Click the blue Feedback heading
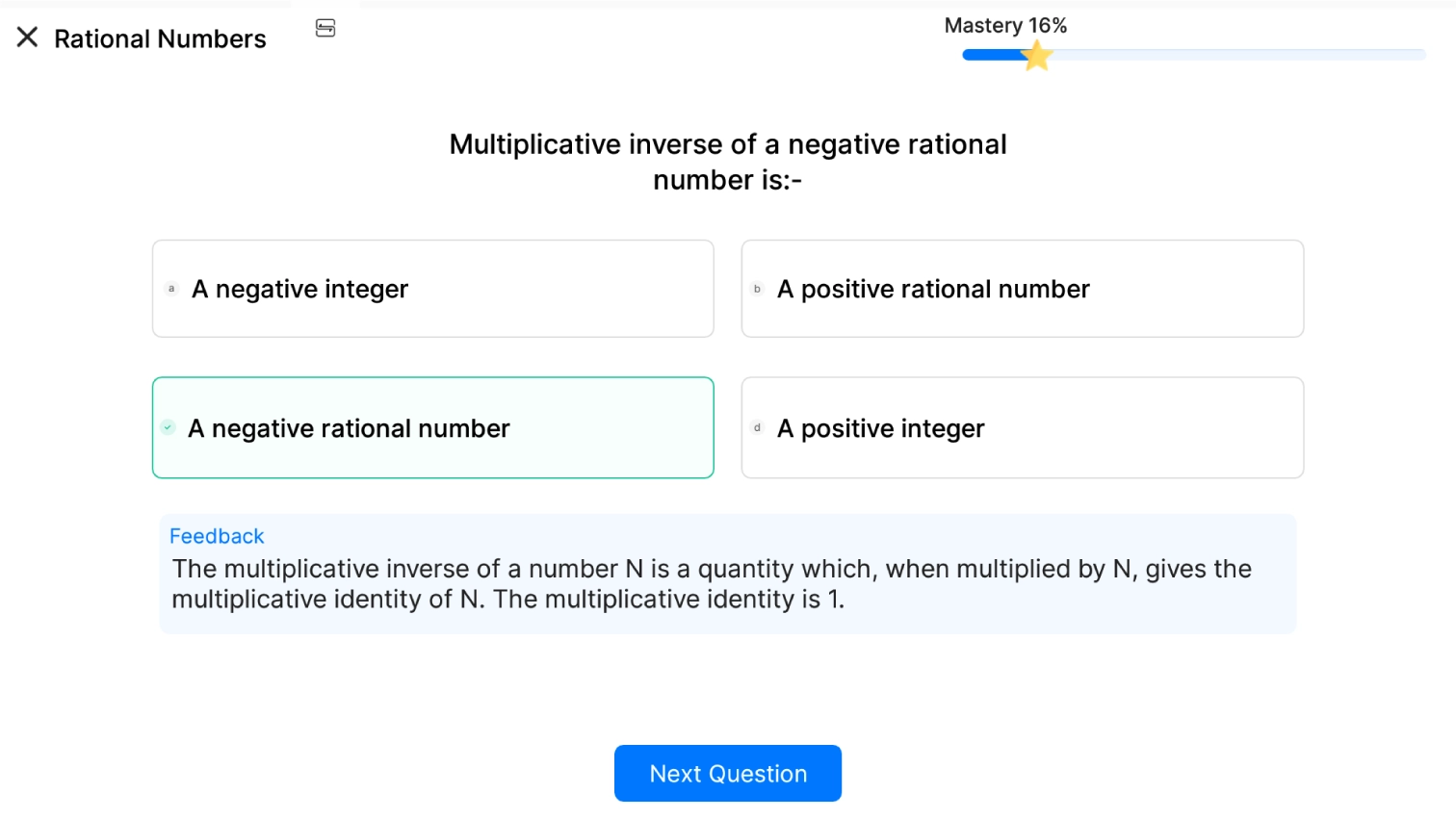 click(217, 536)
